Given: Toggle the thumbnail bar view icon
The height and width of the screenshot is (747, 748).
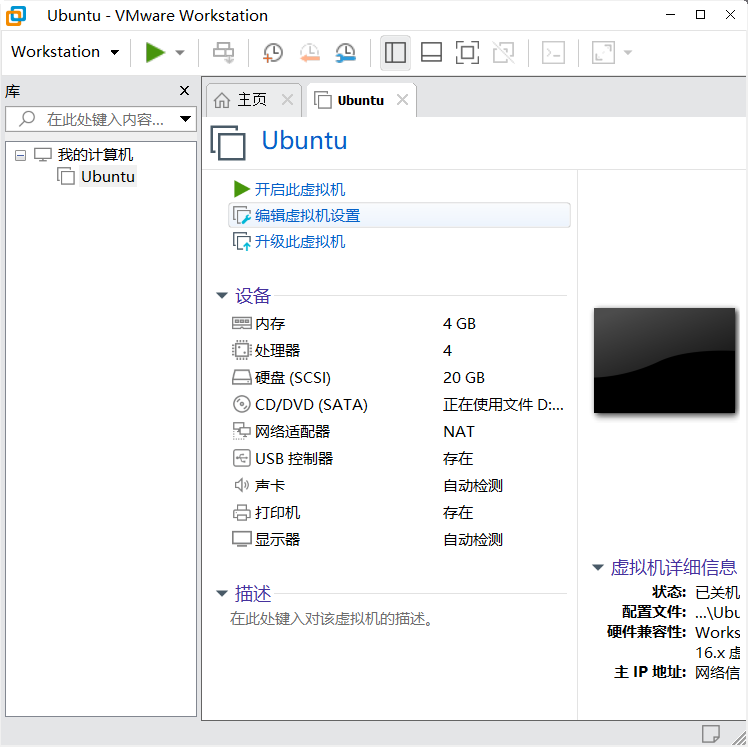Looking at the screenshot, I should (431, 52).
